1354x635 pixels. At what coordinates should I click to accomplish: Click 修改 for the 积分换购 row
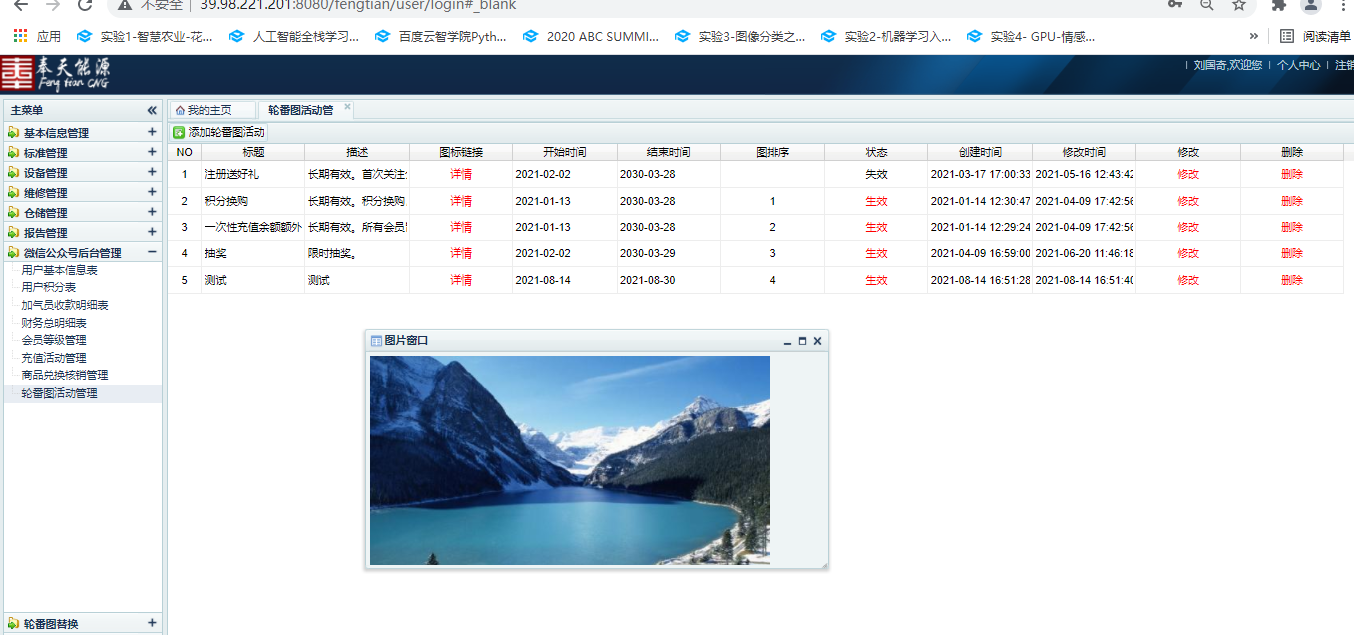coord(1188,201)
